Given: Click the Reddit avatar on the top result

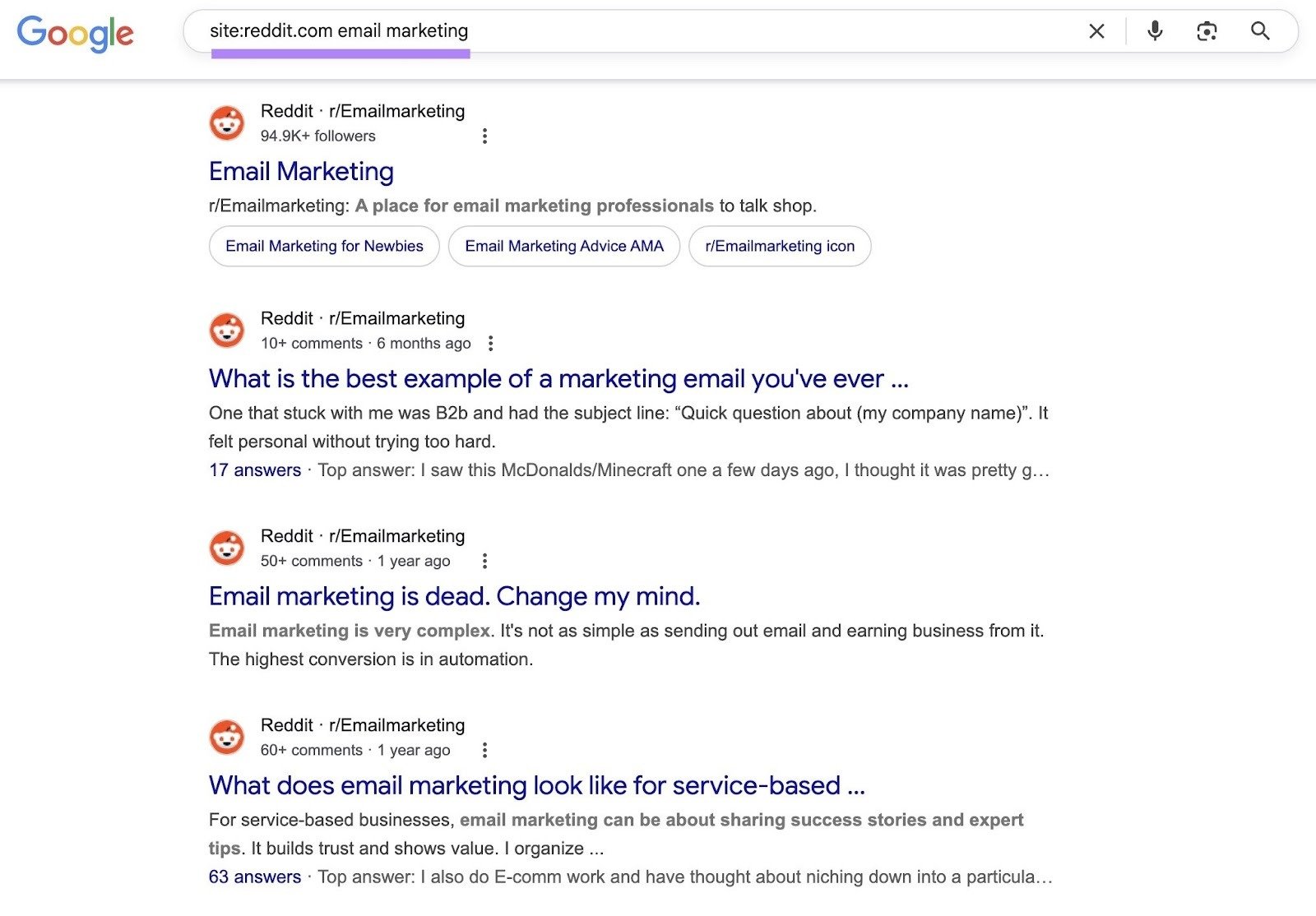Looking at the screenshot, I should (226, 122).
